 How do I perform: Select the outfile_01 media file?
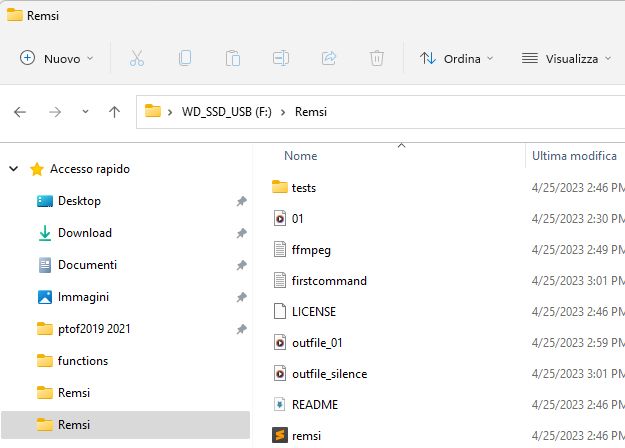(x=317, y=343)
